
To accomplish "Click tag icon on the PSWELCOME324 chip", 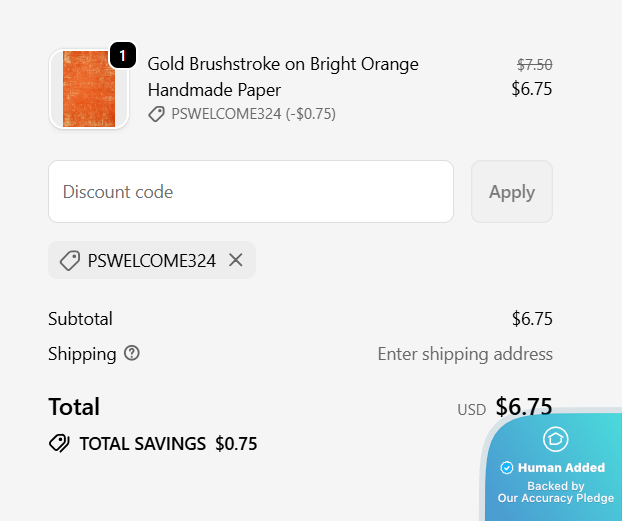I will tap(70, 261).
